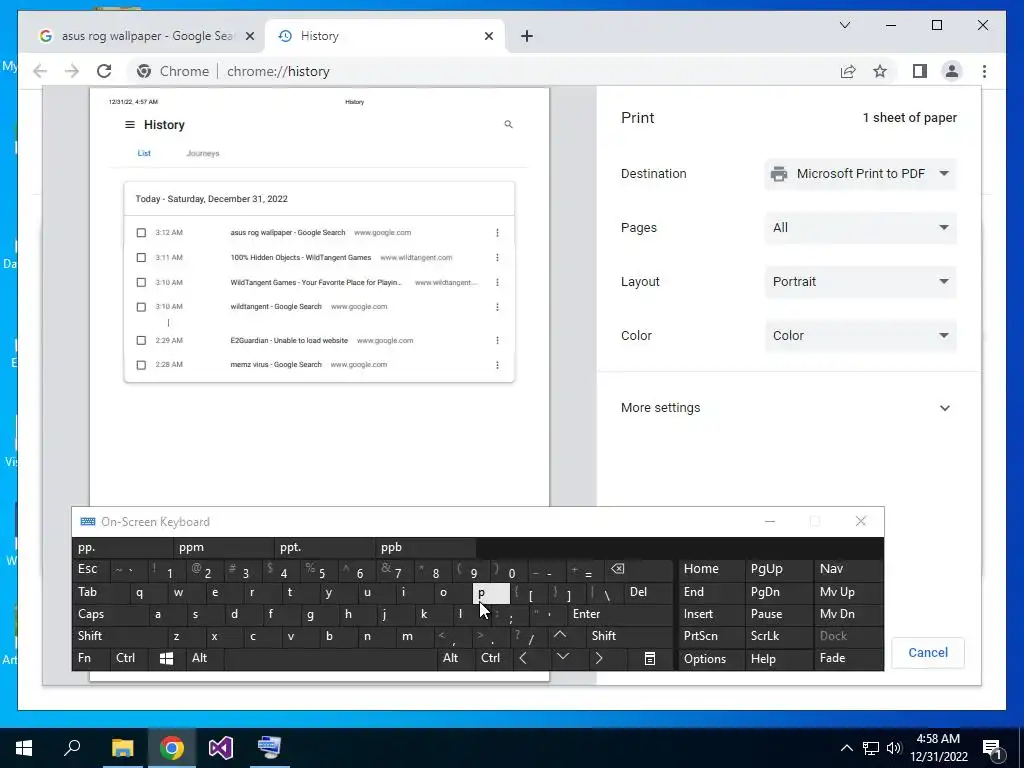Open the Pages dropdown showing All
This screenshot has width=1024, height=768.
click(860, 228)
